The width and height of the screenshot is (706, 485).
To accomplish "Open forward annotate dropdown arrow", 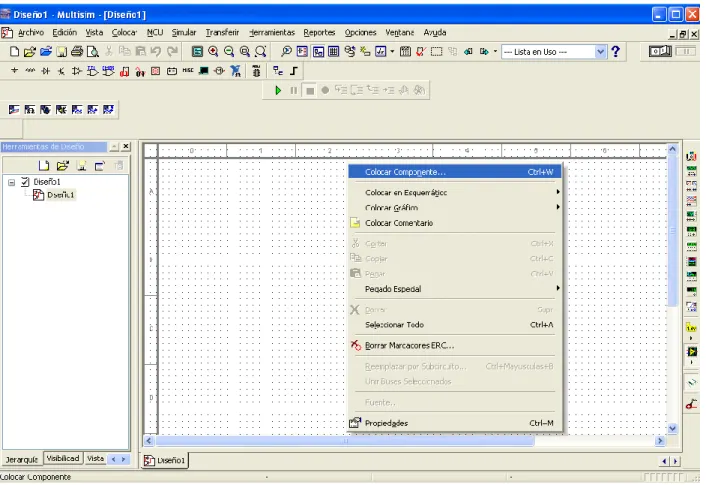I will click(495, 52).
